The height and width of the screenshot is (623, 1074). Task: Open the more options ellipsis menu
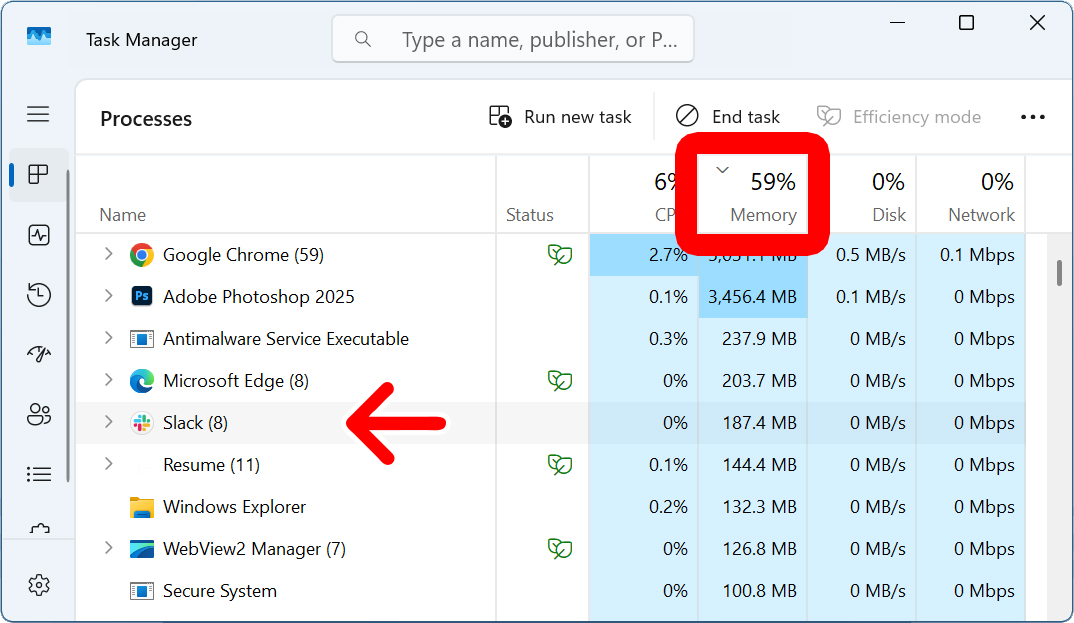[1033, 116]
